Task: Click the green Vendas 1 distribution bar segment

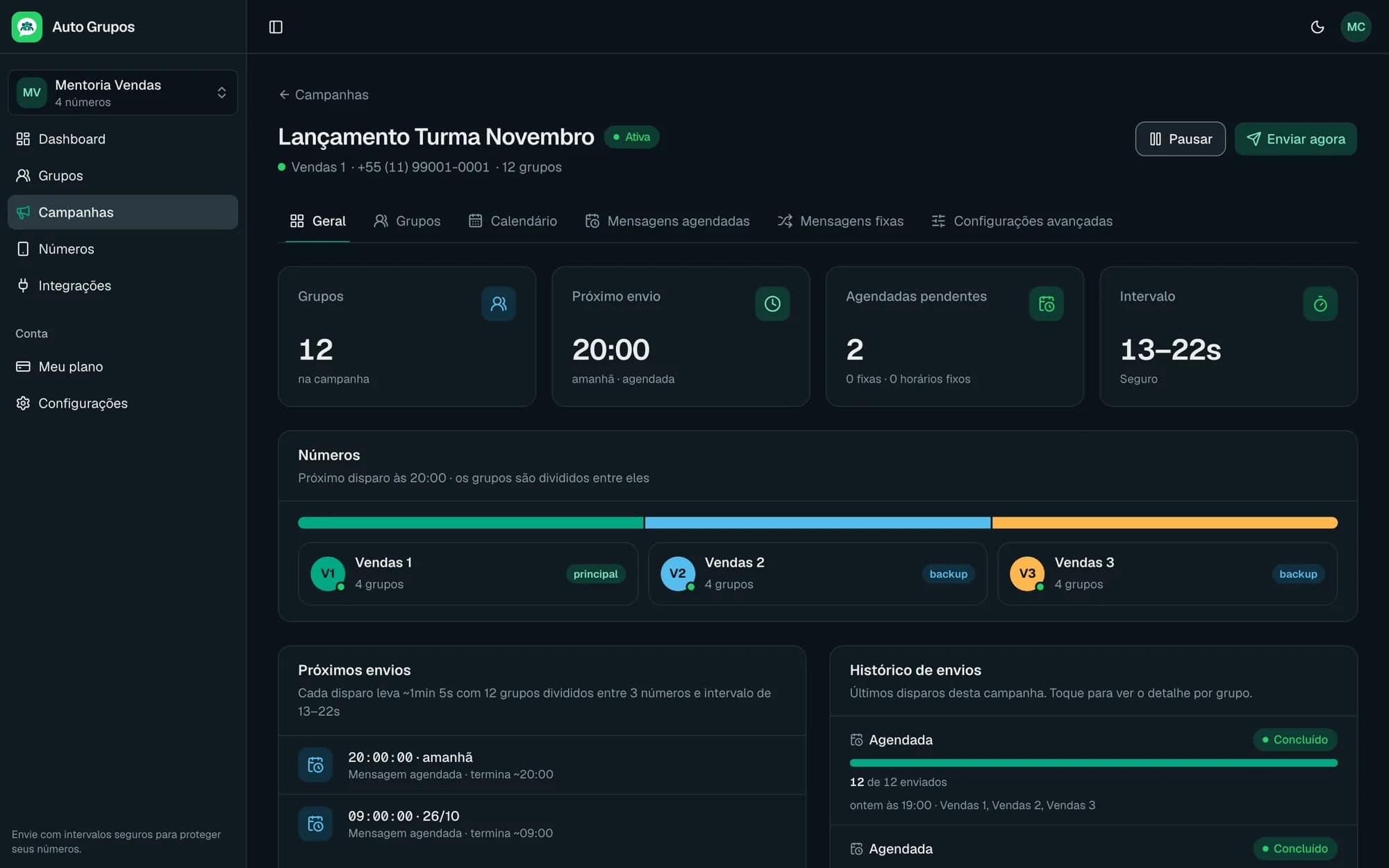Action: [470, 523]
